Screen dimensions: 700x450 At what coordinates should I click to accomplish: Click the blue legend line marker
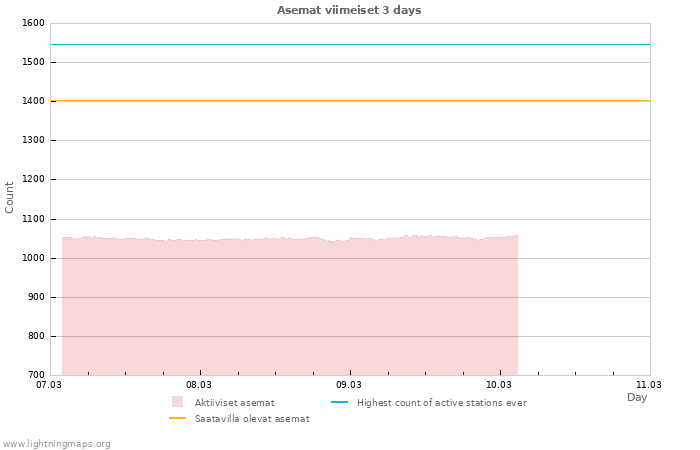click(340, 402)
